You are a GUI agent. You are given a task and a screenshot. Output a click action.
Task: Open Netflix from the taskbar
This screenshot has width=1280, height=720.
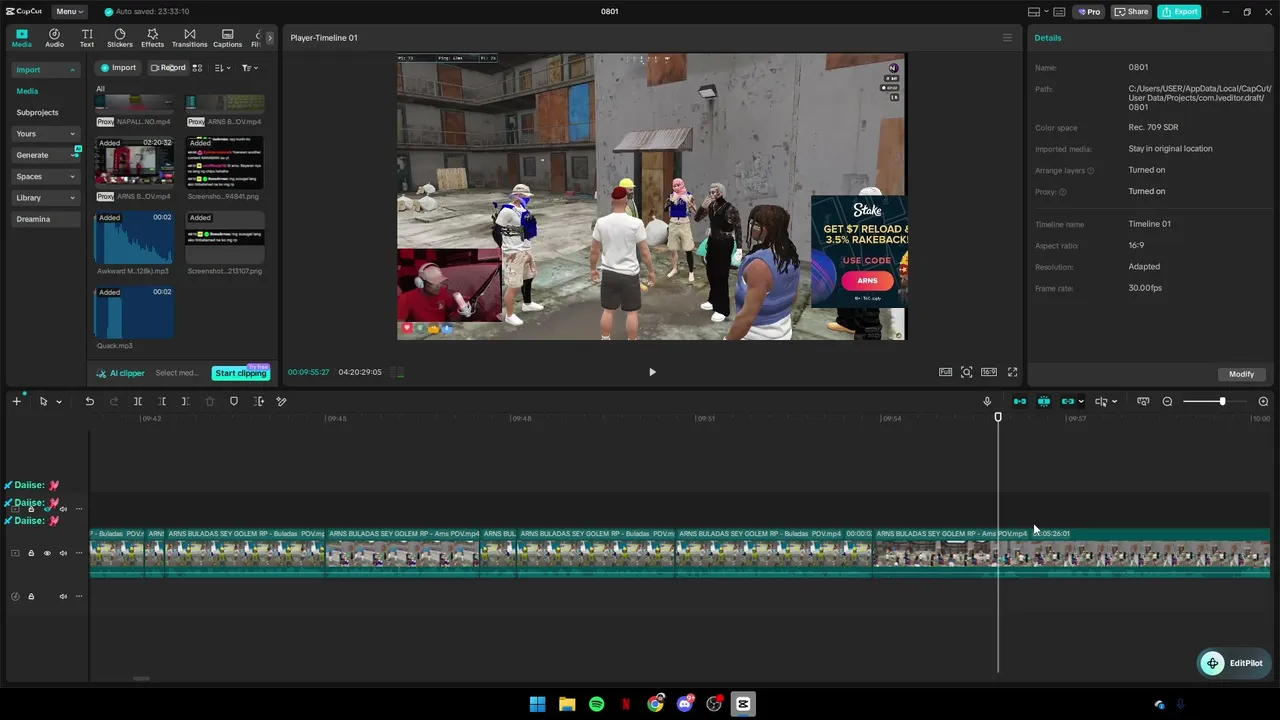coord(626,704)
